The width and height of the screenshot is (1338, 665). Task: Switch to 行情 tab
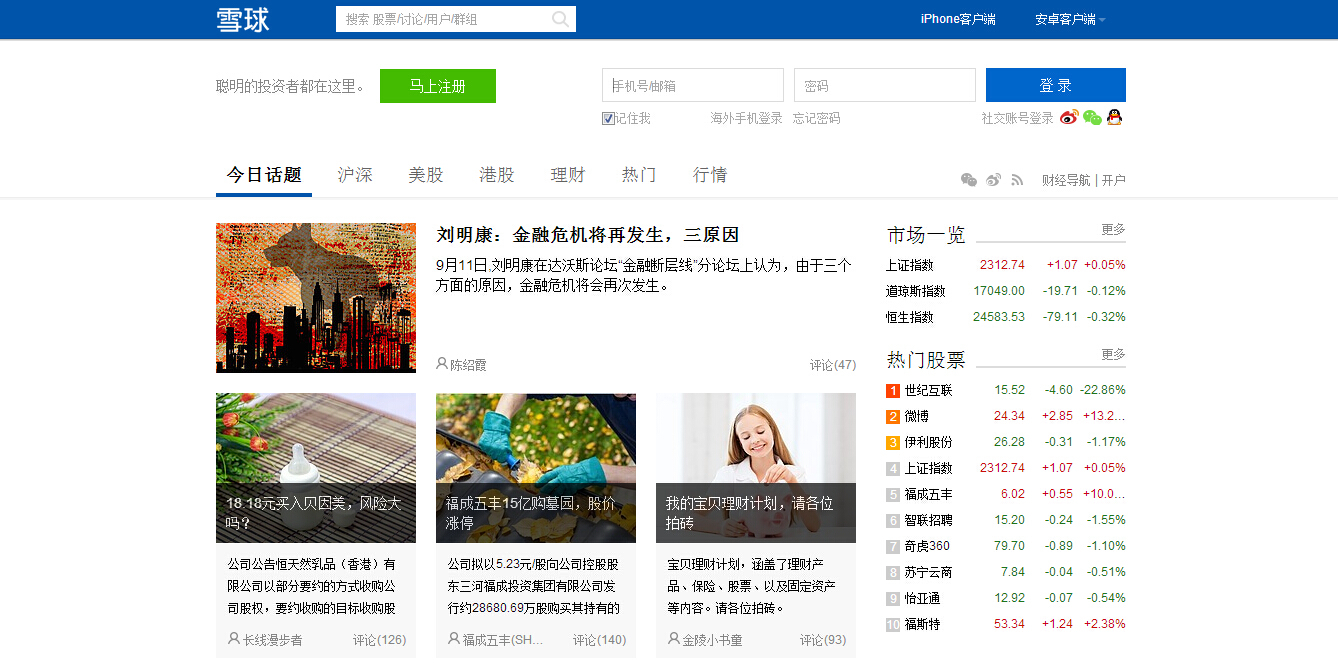click(x=710, y=175)
